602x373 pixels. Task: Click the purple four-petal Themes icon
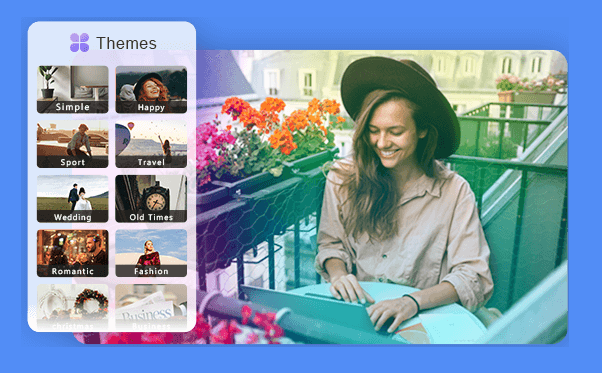79,43
